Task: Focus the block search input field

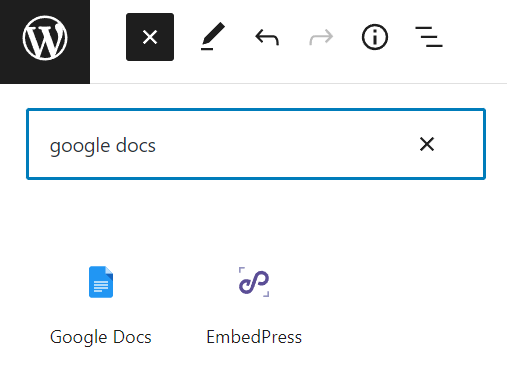Action: [x=256, y=144]
